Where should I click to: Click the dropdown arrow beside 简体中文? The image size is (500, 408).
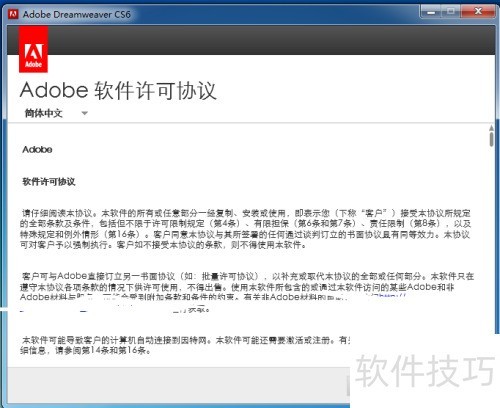(85, 113)
